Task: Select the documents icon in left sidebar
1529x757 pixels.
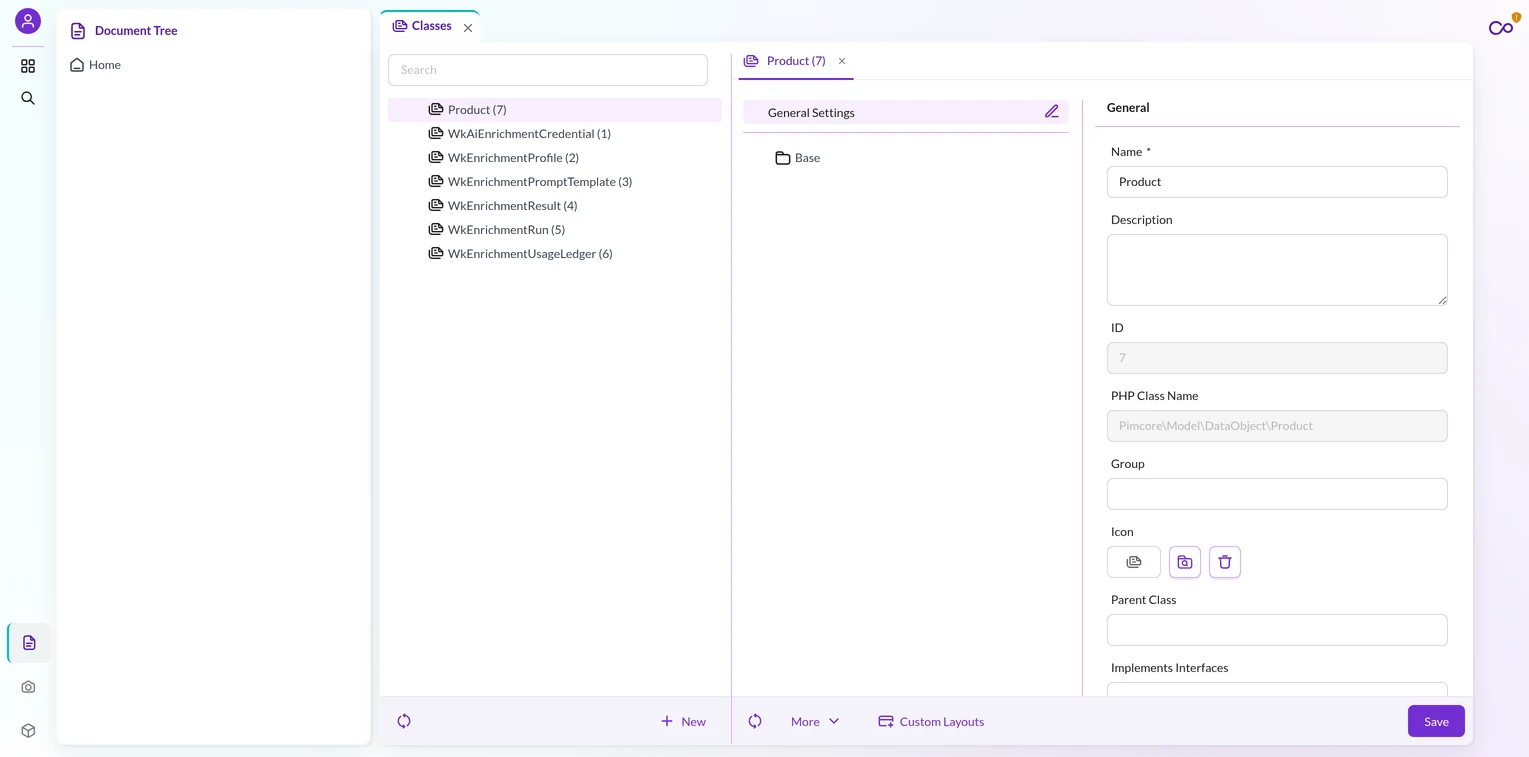Action: 29,643
